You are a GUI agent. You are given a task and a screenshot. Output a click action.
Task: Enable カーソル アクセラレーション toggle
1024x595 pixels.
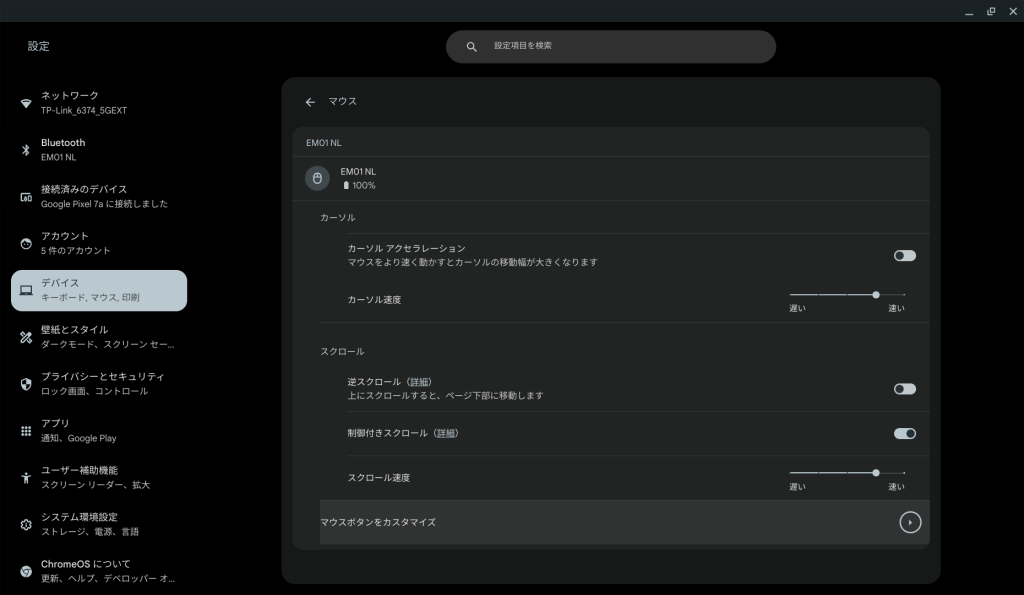coord(904,256)
